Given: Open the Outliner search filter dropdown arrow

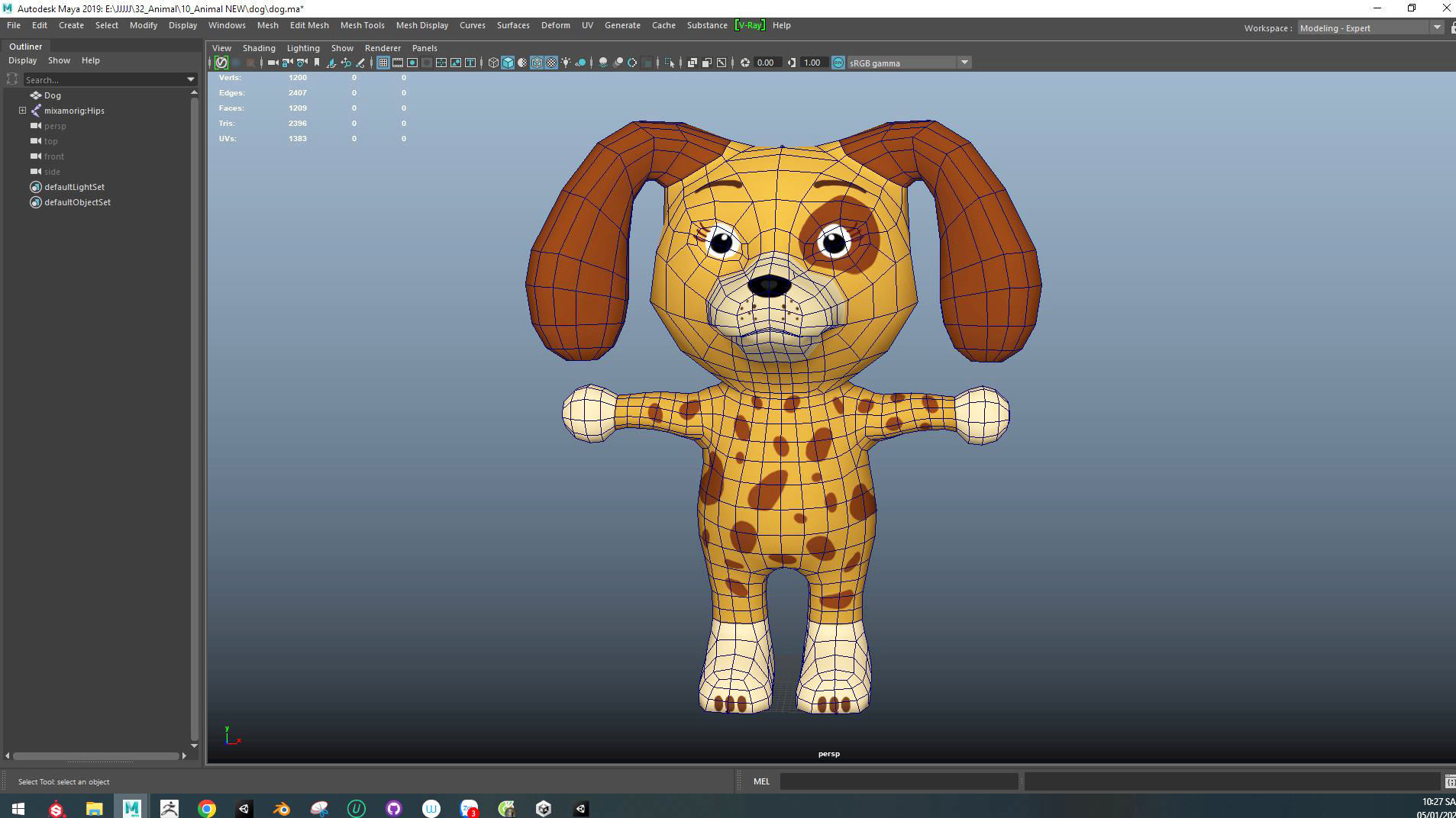Looking at the screenshot, I should coord(191,79).
